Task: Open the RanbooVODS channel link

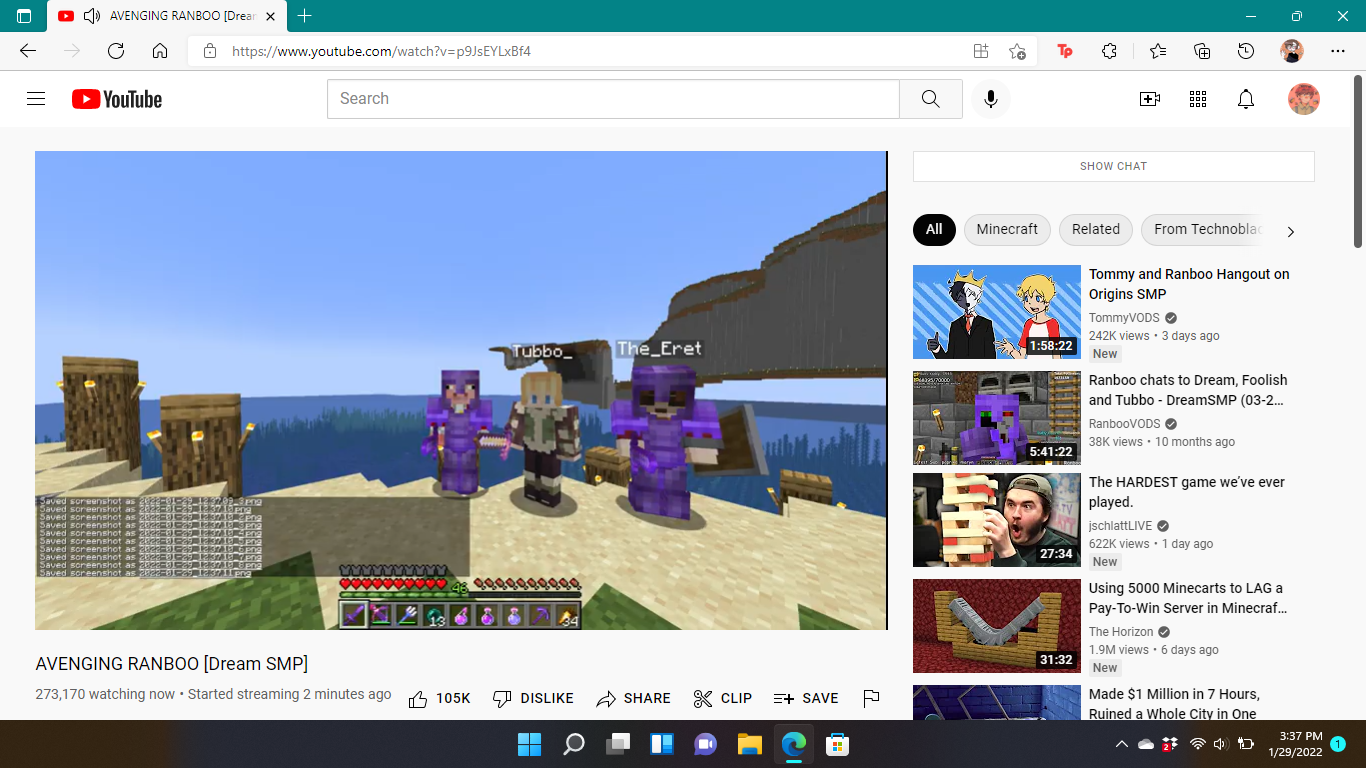Action: pos(1126,424)
